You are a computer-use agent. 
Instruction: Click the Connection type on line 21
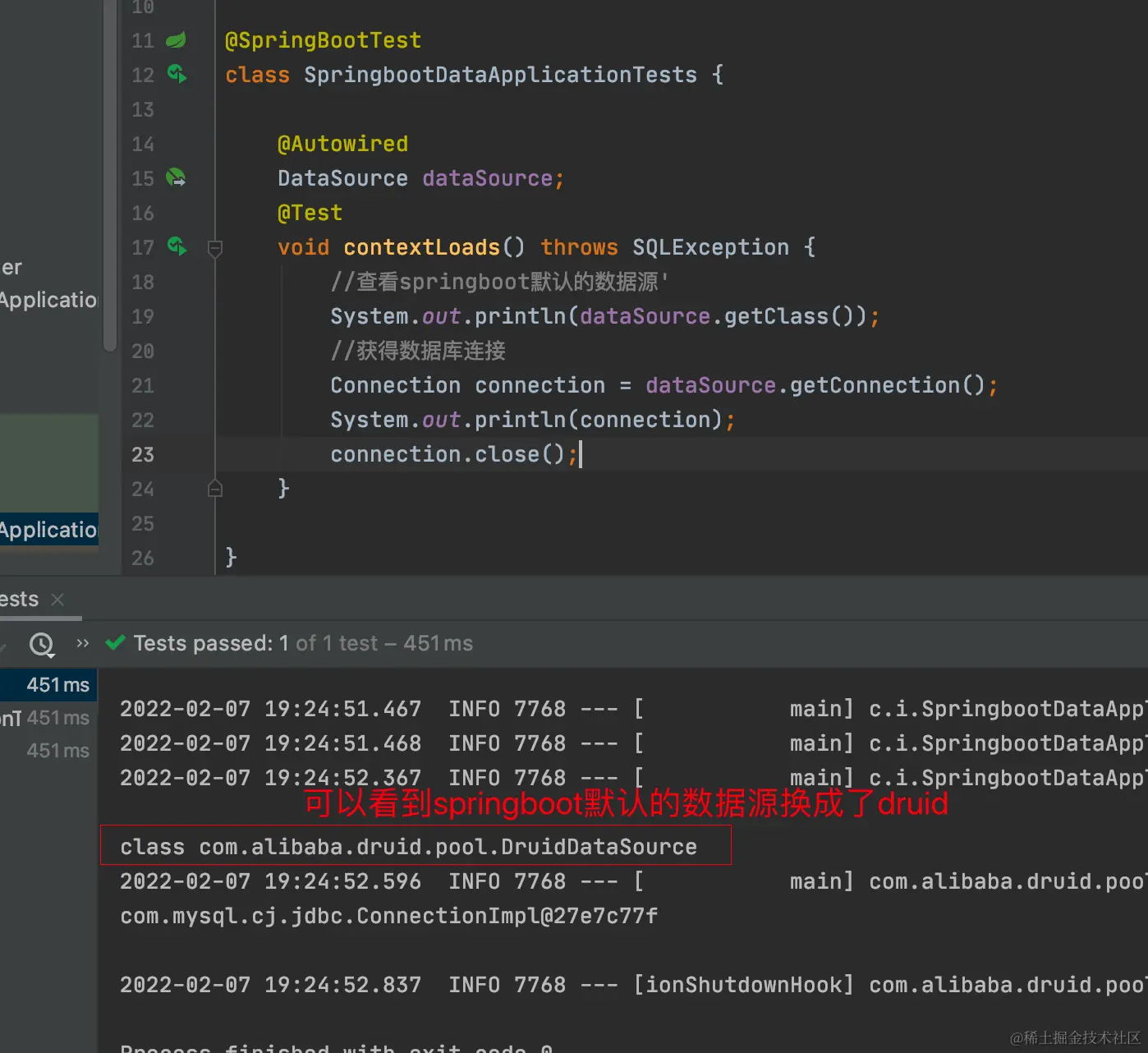(395, 385)
